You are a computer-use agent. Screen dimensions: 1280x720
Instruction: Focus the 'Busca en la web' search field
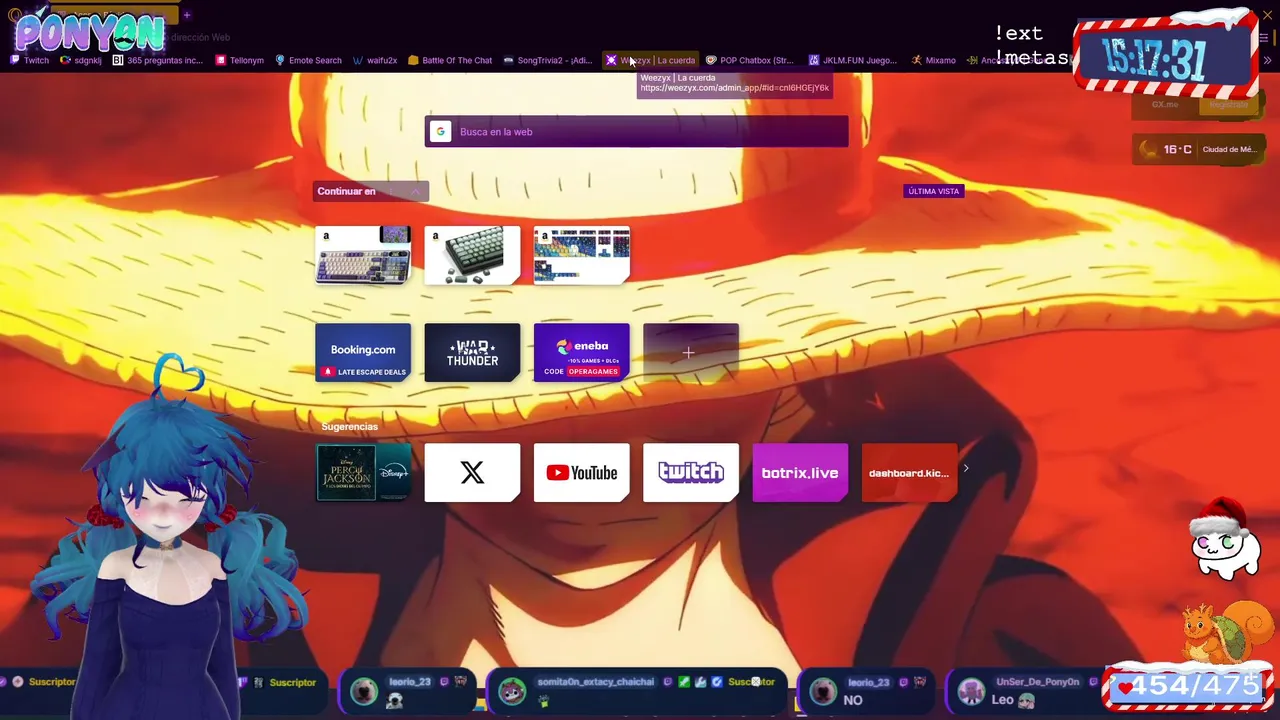click(636, 132)
